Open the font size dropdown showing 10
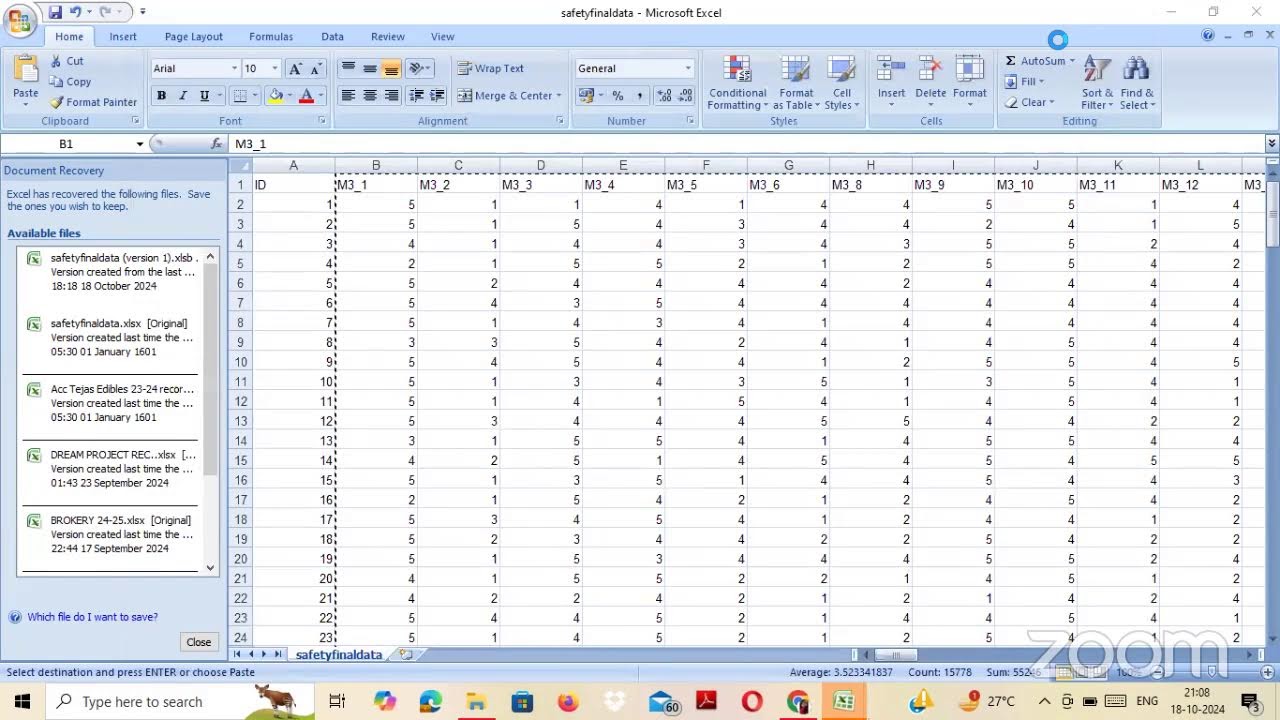The width and height of the screenshot is (1280, 720). pyautogui.click(x=274, y=69)
